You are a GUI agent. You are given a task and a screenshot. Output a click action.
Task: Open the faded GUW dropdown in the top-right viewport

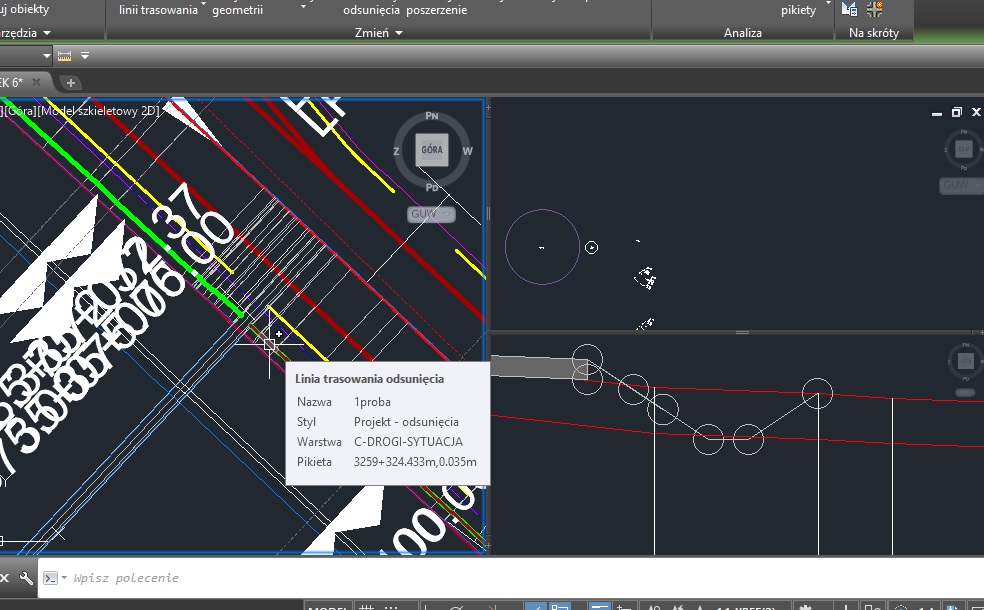tap(960, 185)
